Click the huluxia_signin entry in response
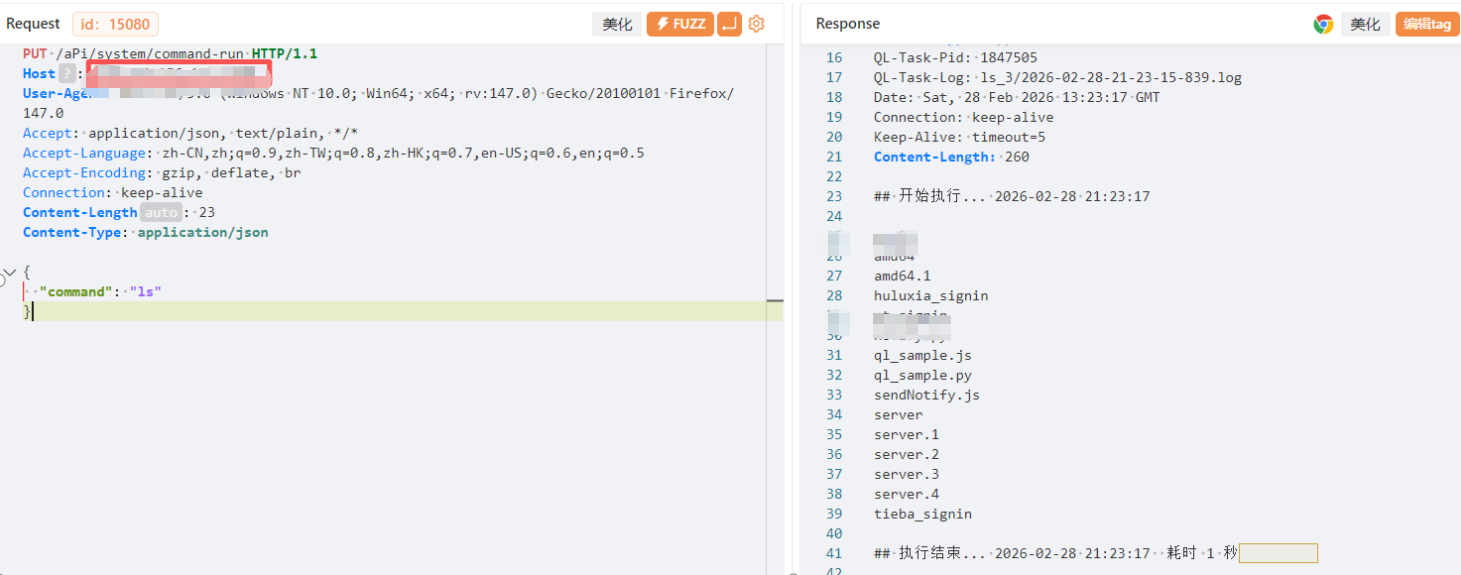This screenshot has width=1461, height=575. point(930,295)
